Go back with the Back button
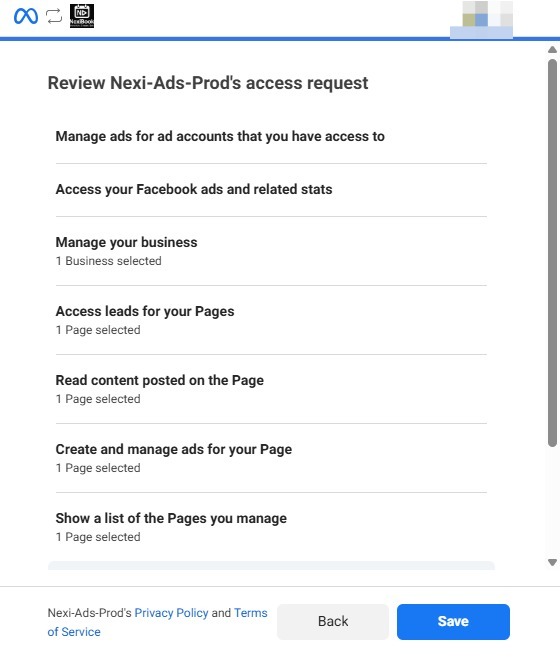The width and height of the screenshot is (560, 664). click(x=333, y=621)
